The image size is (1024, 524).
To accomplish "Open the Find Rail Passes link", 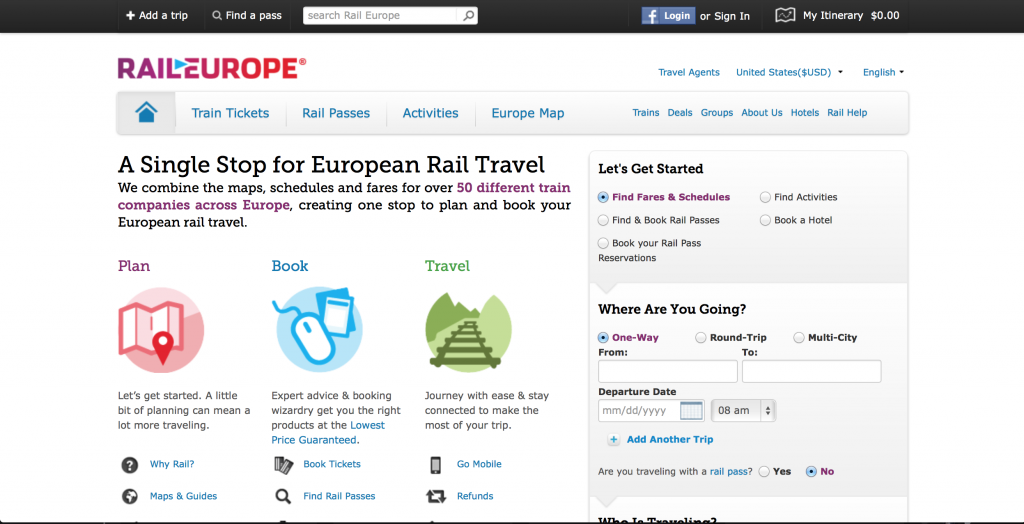I will 339,497.
